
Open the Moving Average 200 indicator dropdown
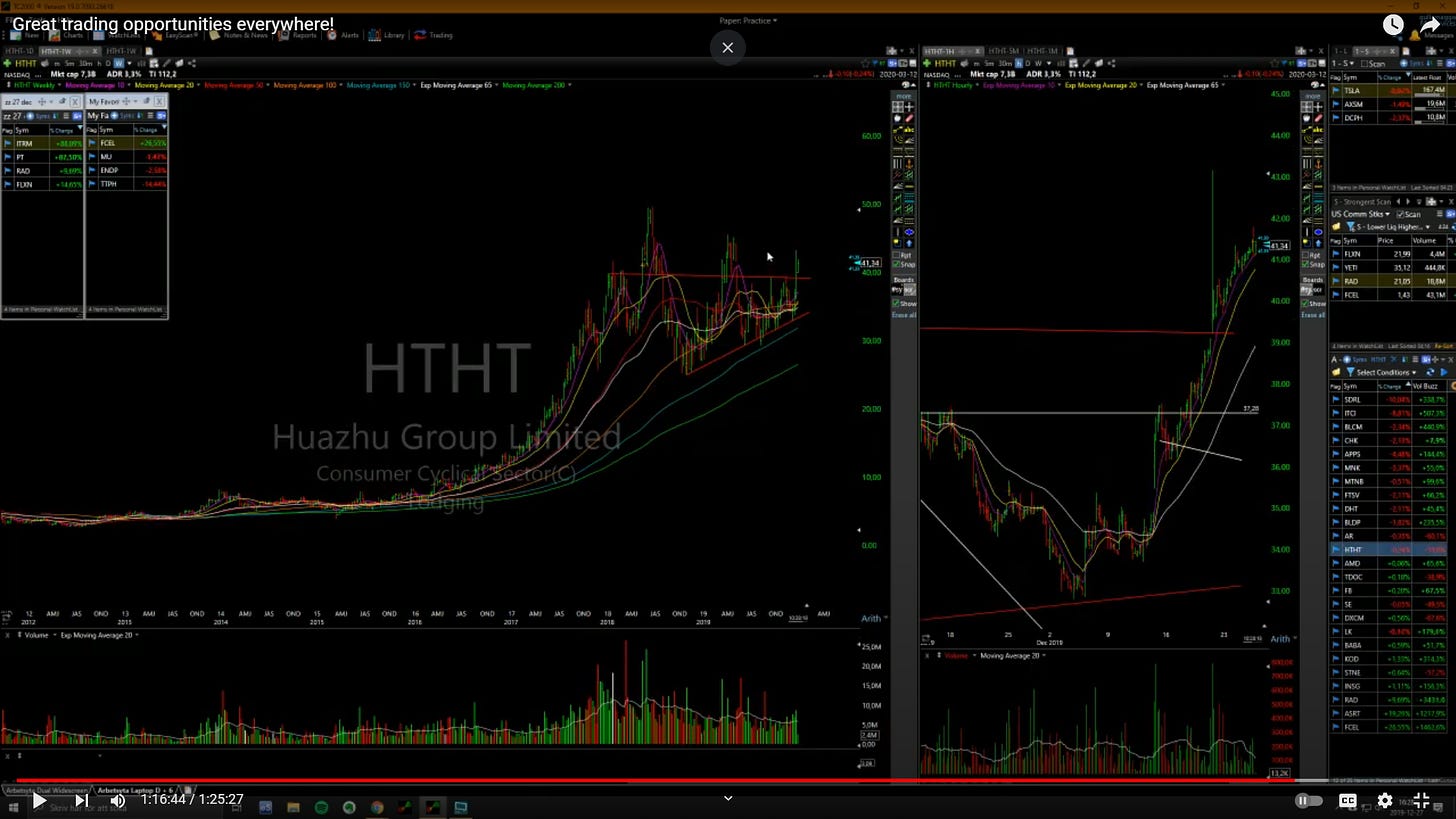[x=537, y=85]
